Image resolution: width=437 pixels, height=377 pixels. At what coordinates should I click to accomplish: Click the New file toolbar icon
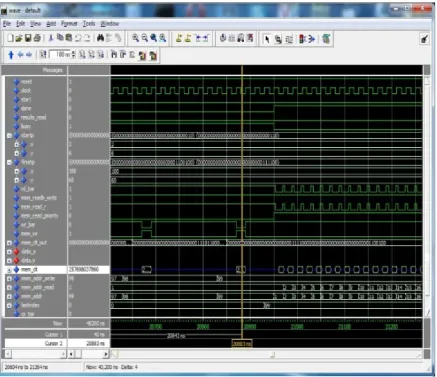pos(10,39)
